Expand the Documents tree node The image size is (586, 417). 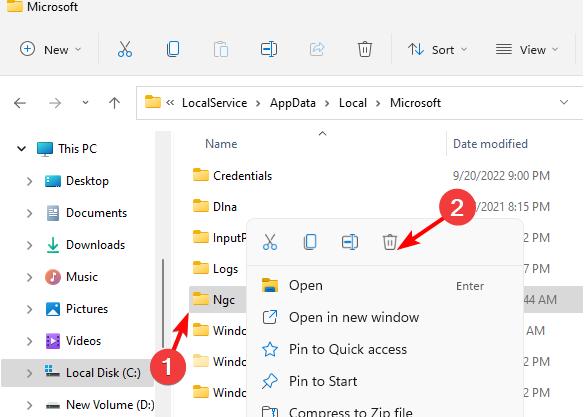(30, 213)
